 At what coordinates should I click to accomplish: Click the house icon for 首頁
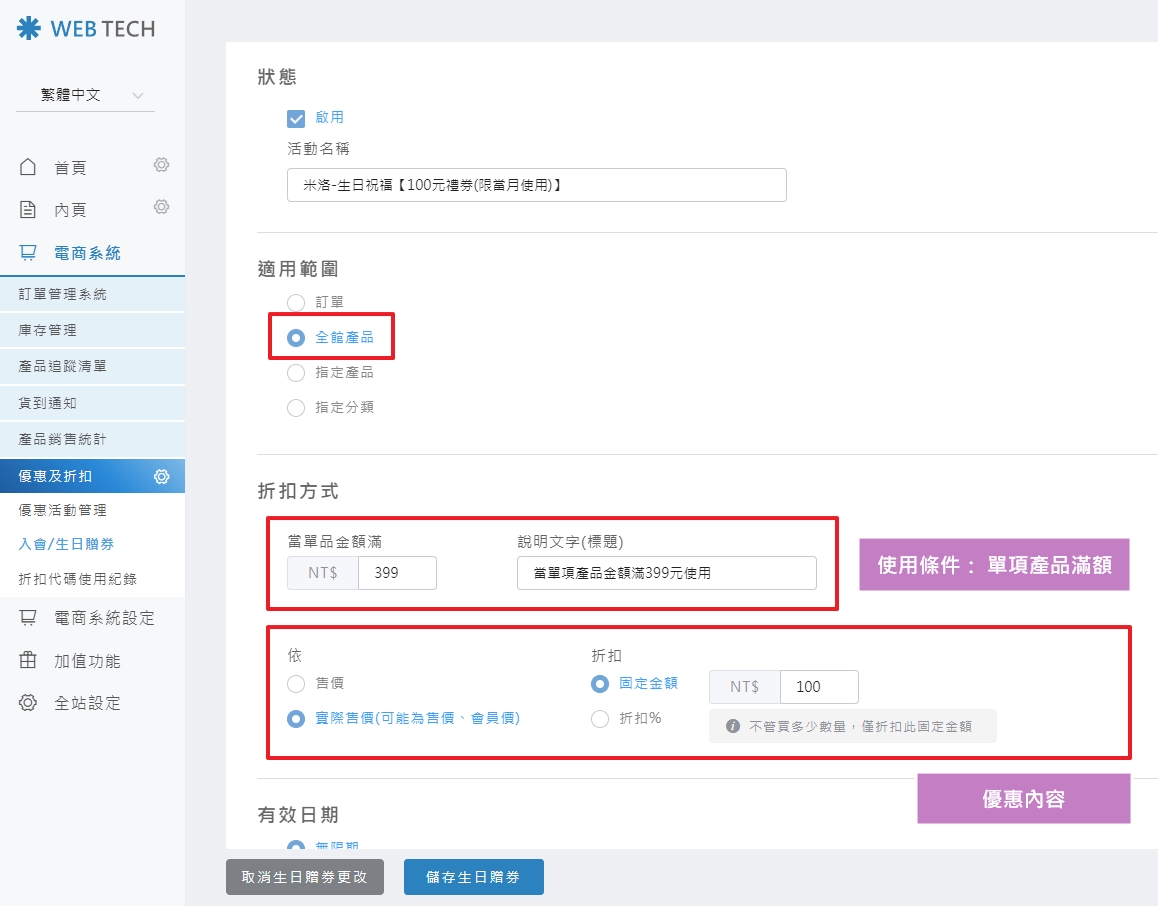(28, 167)
